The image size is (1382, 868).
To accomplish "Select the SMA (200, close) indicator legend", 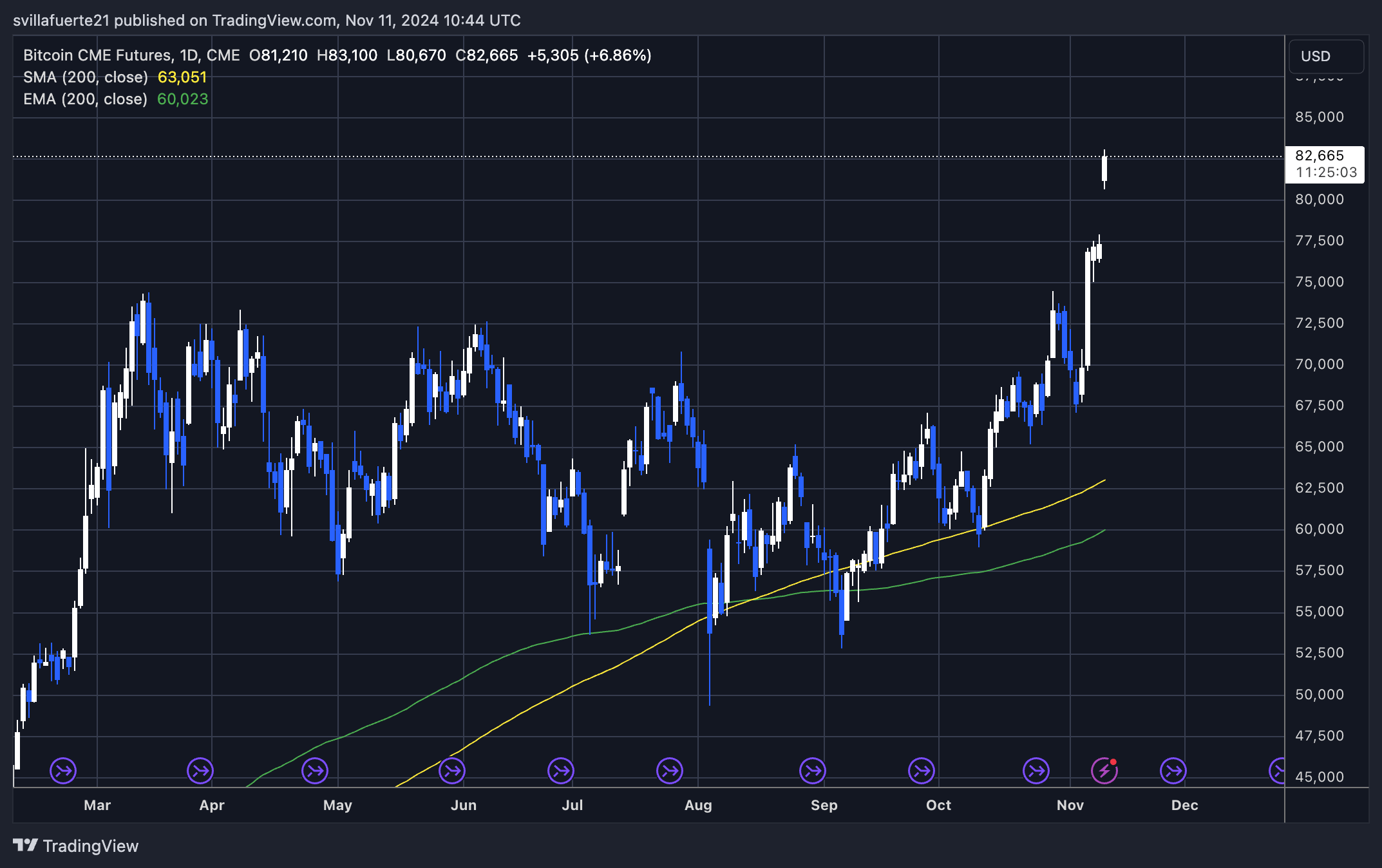I will tap(86, 77).
